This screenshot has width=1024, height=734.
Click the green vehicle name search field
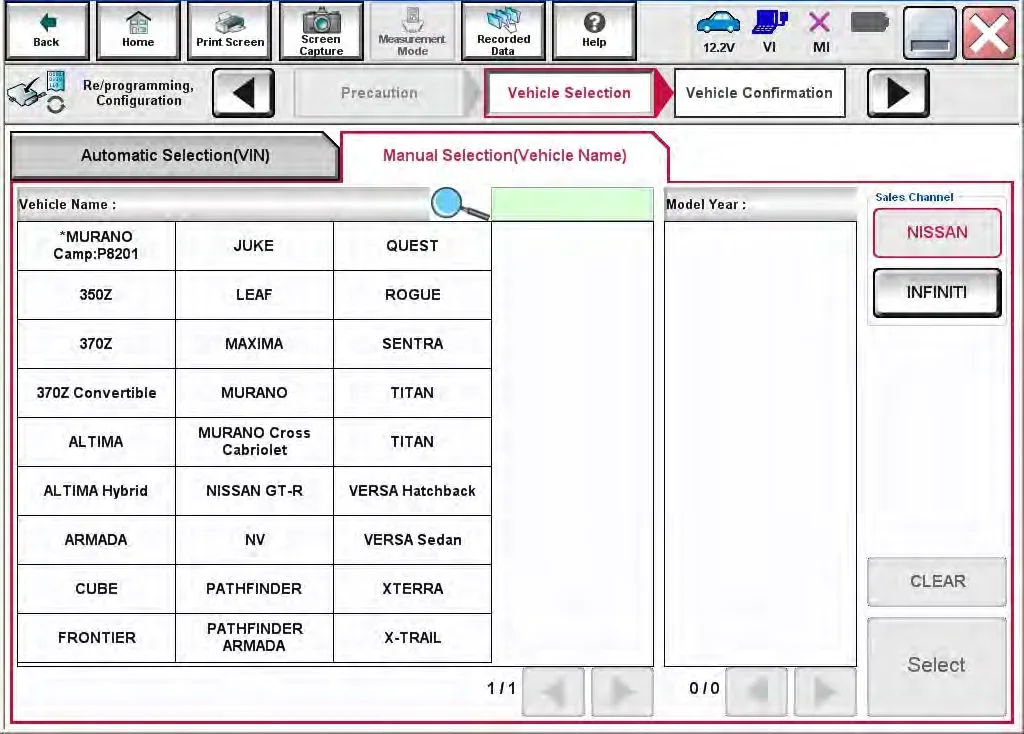click(x=572, y=204)
